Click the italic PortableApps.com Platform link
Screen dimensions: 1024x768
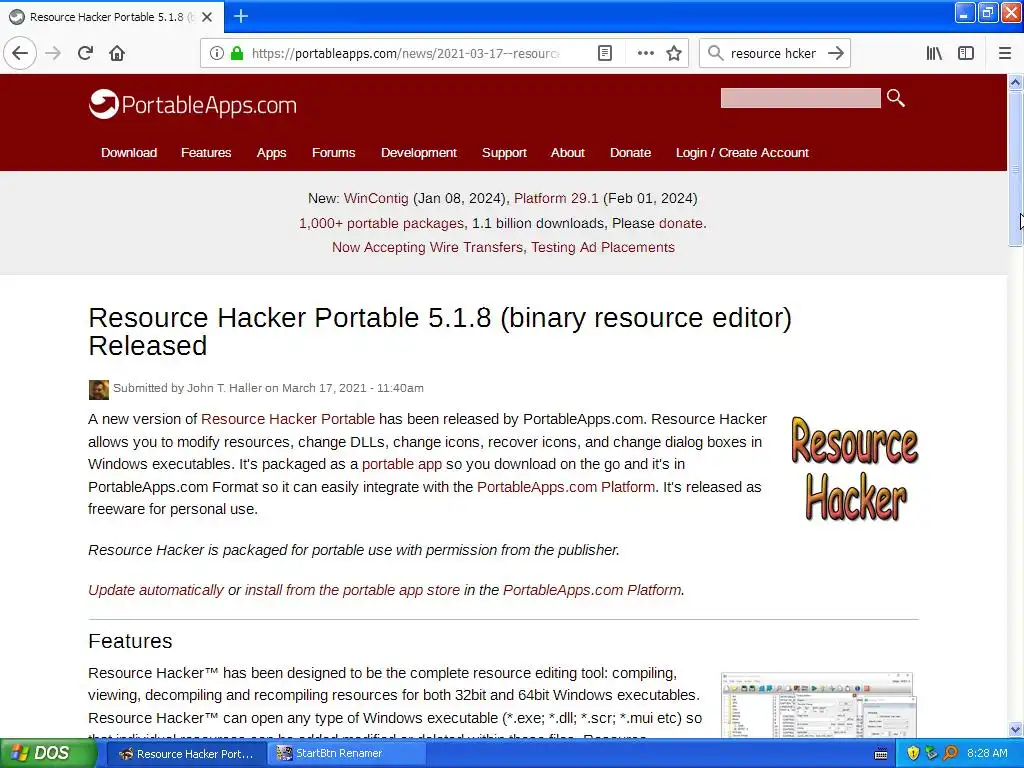[x=592, y=590]
